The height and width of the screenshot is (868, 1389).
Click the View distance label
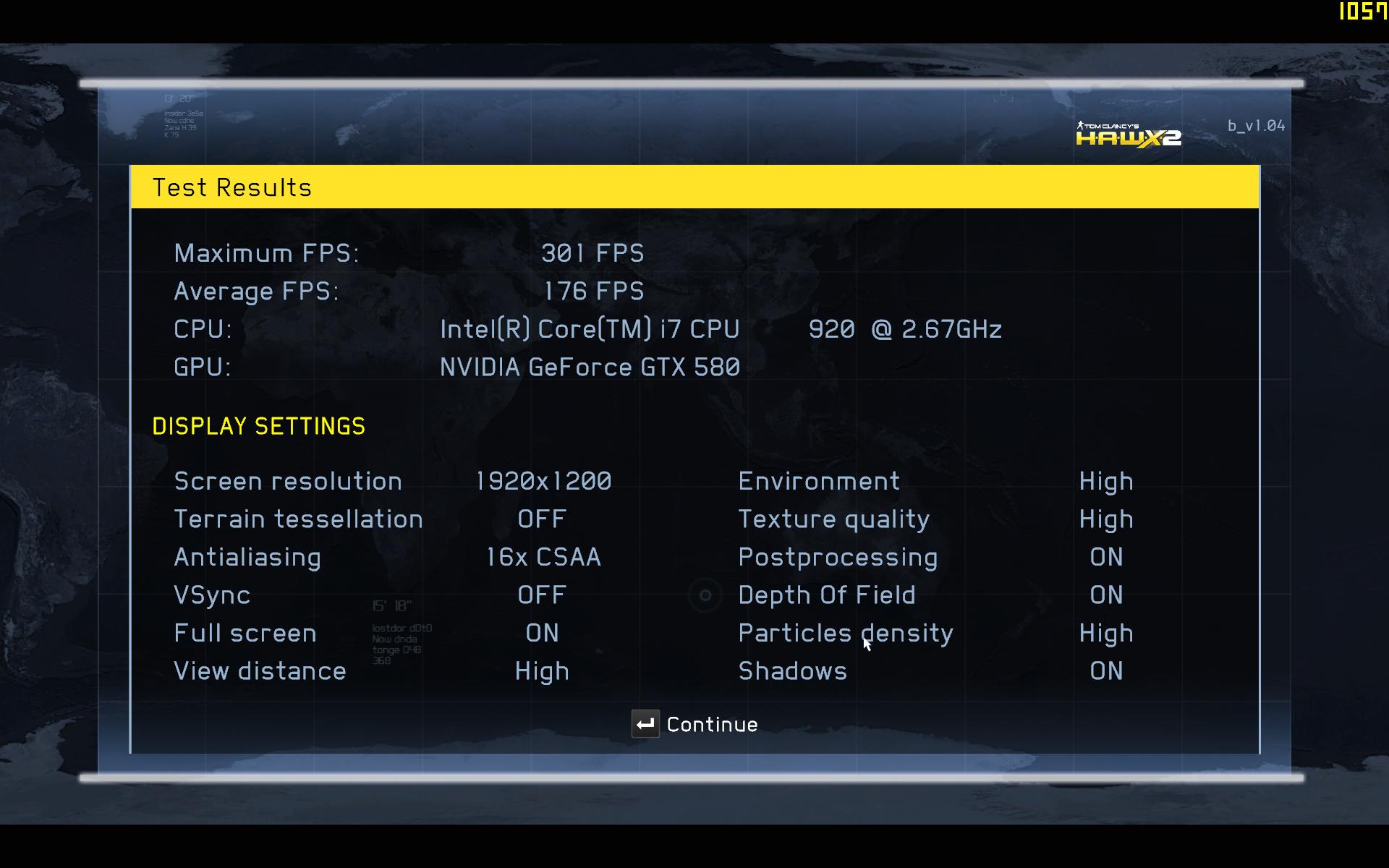[x=260, y=671]
